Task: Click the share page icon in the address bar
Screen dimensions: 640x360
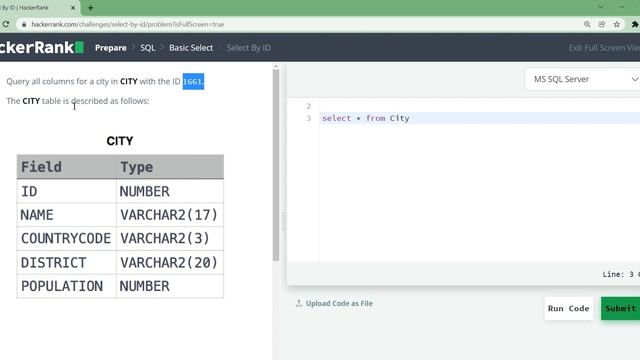Action: [x=602, y=24]
